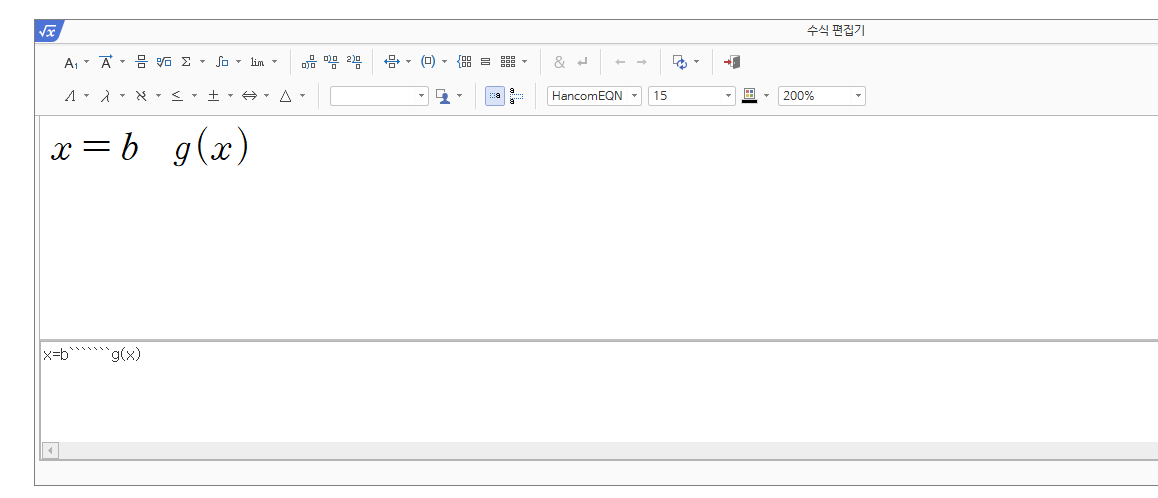Expand the summation dropdown arrow
Image resolution: width=1158 pixels, height=498 pixels.
[x=202, y=62]
